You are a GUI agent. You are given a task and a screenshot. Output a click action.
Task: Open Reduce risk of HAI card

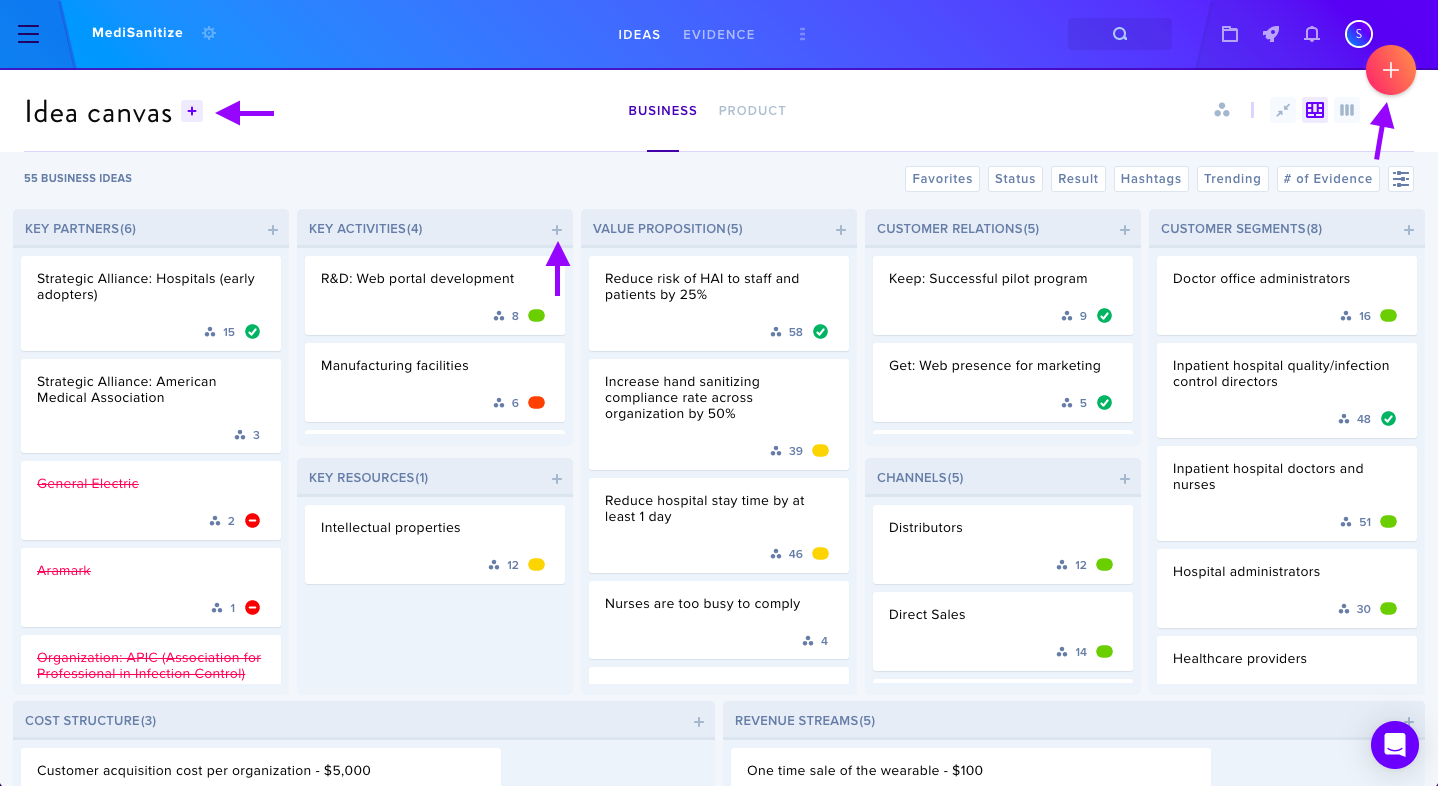[719, 303]
